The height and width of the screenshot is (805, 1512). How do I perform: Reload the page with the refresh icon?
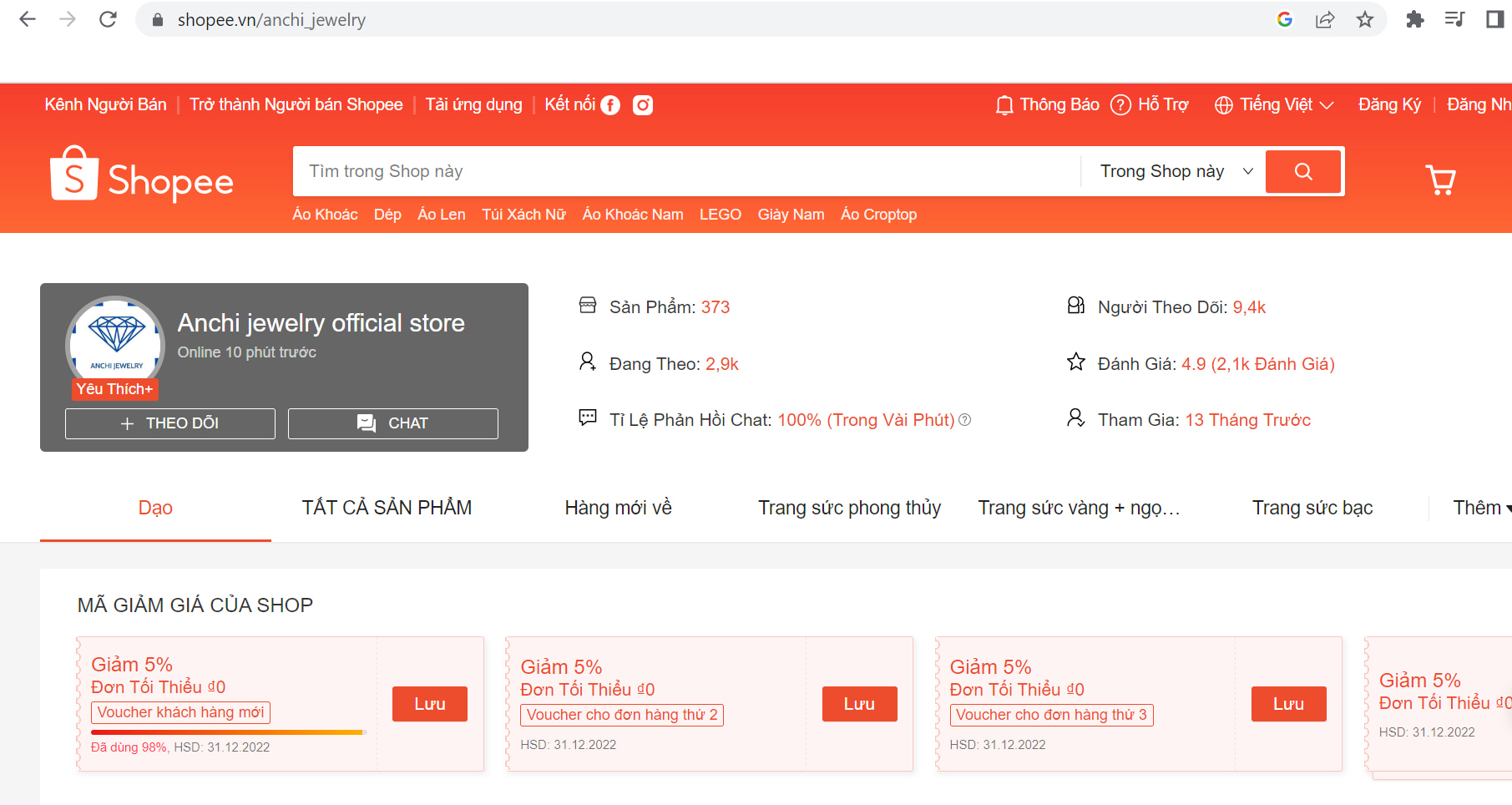108,20
